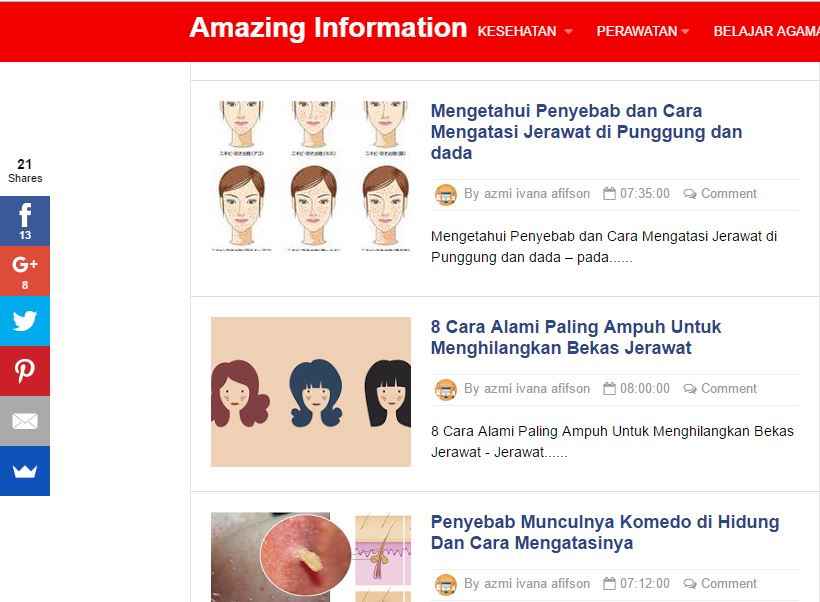Click the three hairstyles cartoon thumbnail
The width and height of the screenshot is (820, 602).
[311, 392]
